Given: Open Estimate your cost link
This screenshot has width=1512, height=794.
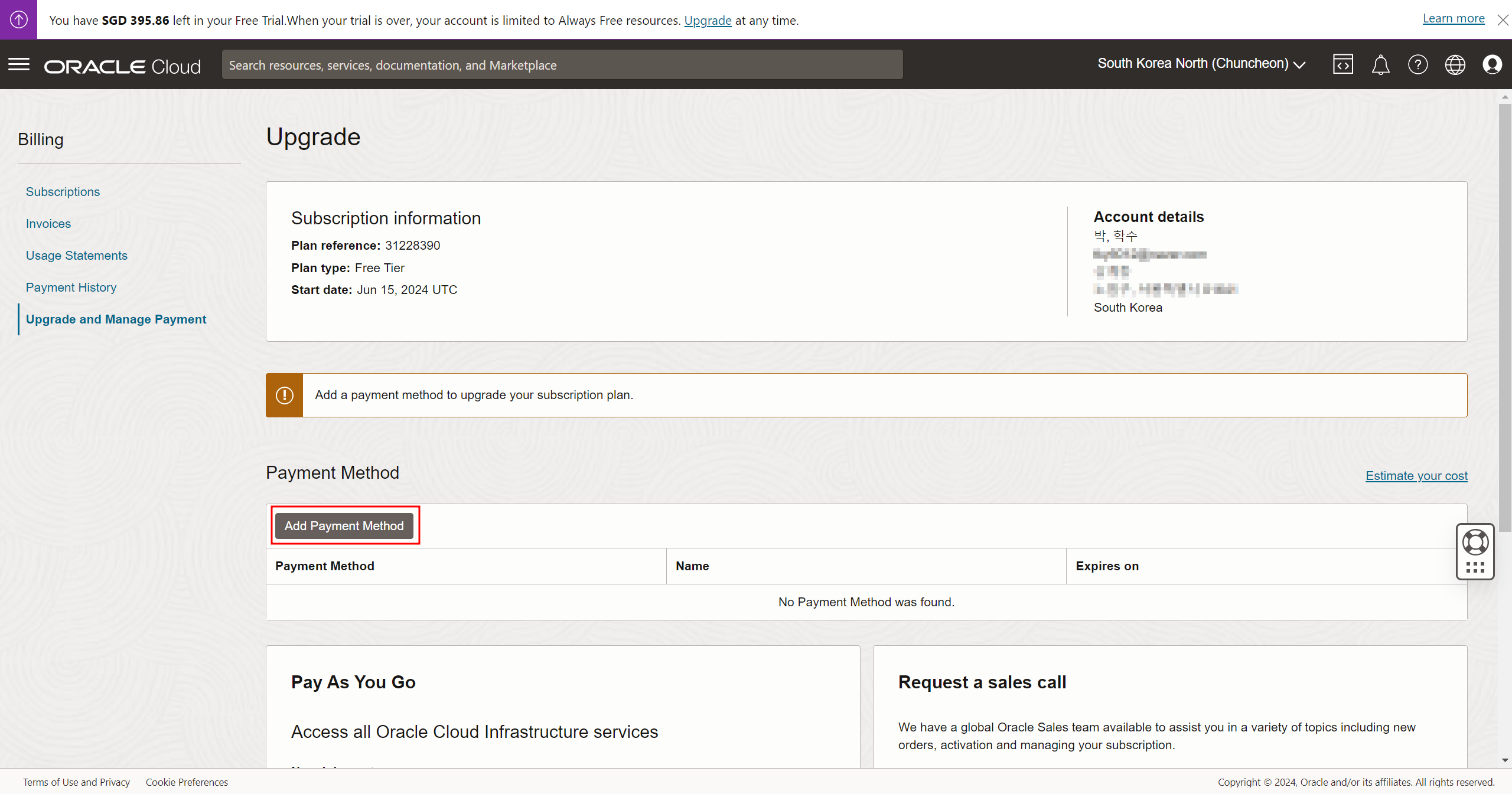Looking at the screenshot, I should point(1416,476).
